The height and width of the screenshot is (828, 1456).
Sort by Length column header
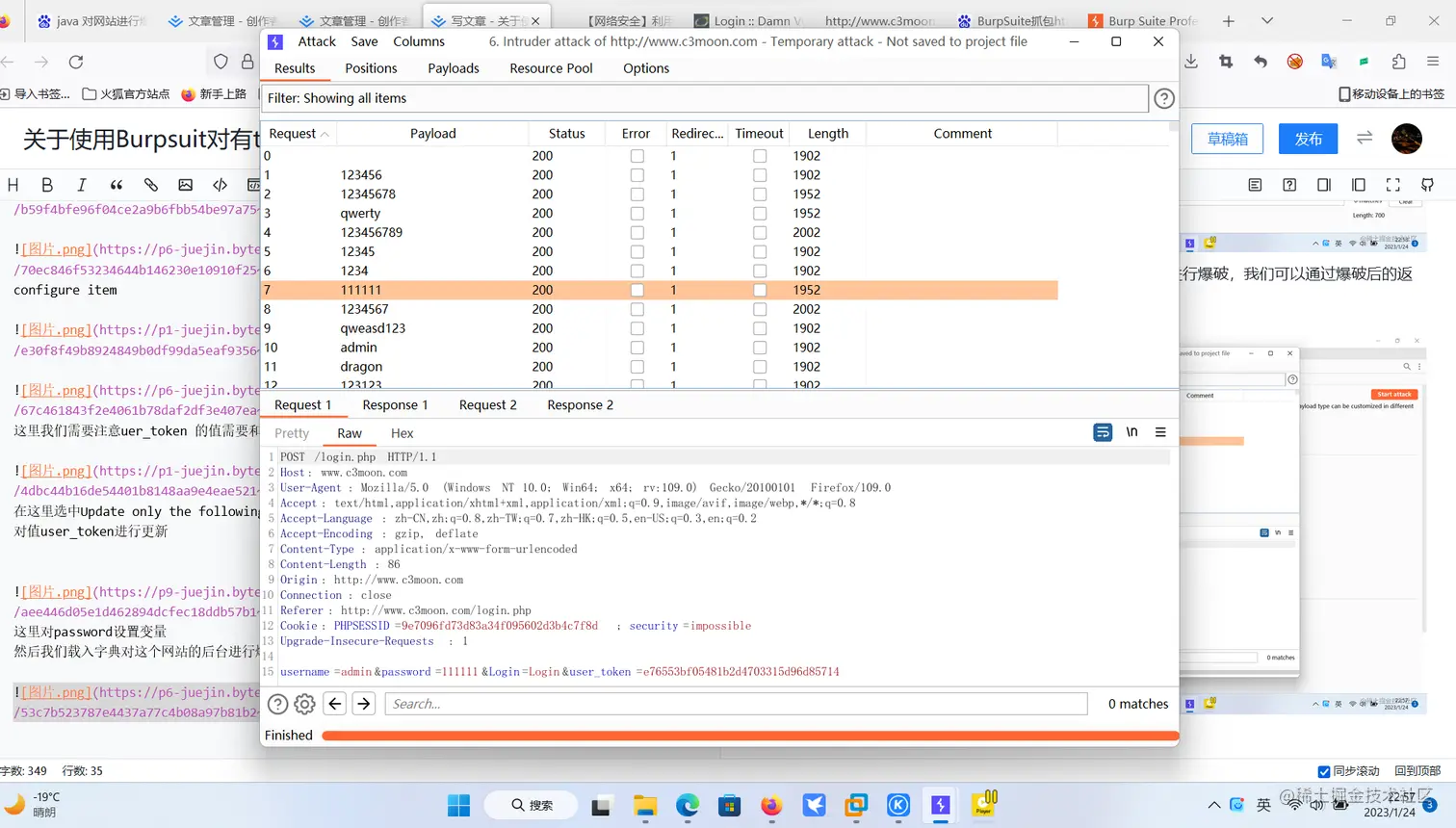pyautogui.click(x=828, y=134)
